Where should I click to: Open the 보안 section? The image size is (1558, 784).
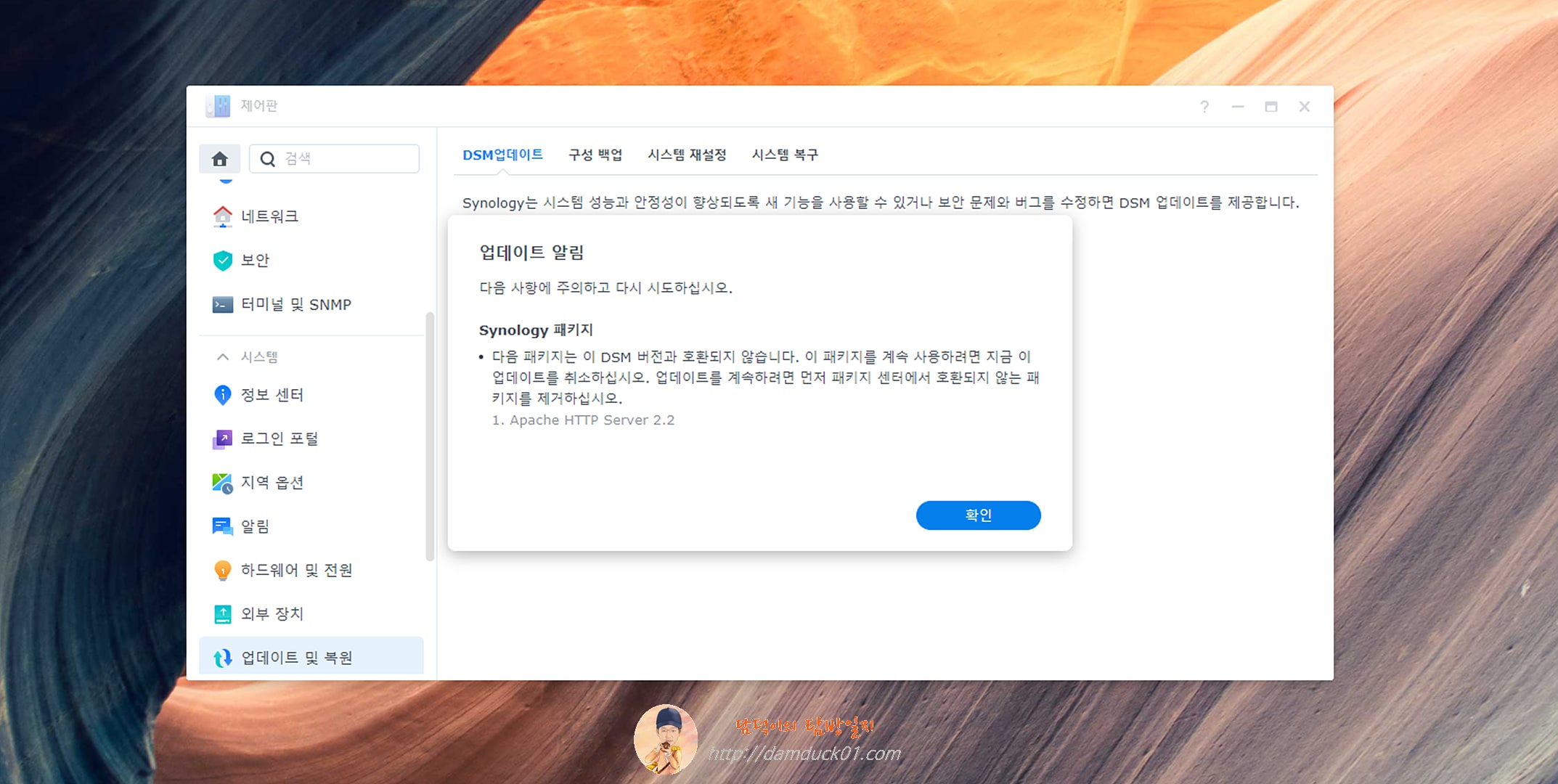click(256, 260)
